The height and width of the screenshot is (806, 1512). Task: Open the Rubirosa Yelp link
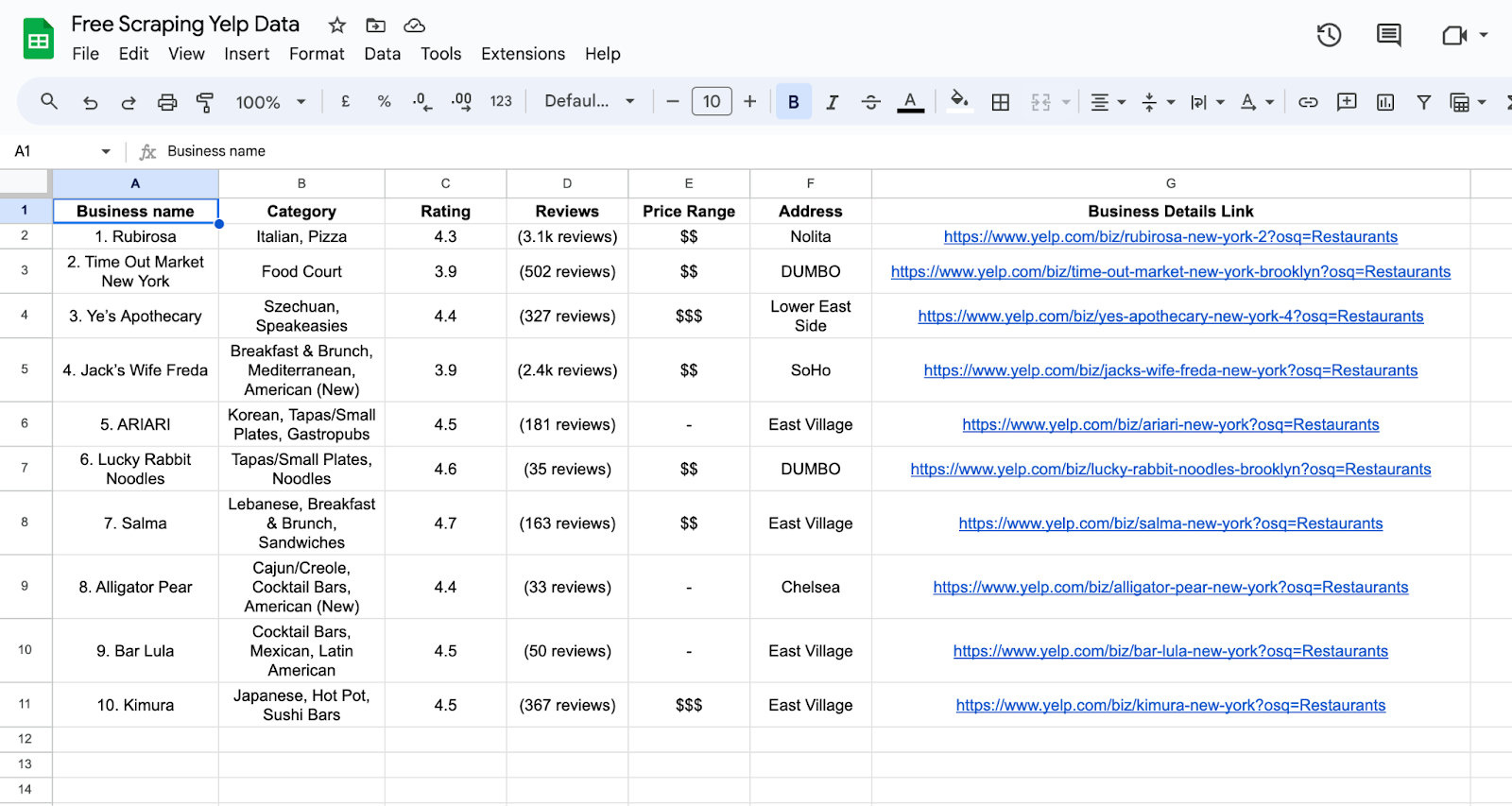point(1170,237)
